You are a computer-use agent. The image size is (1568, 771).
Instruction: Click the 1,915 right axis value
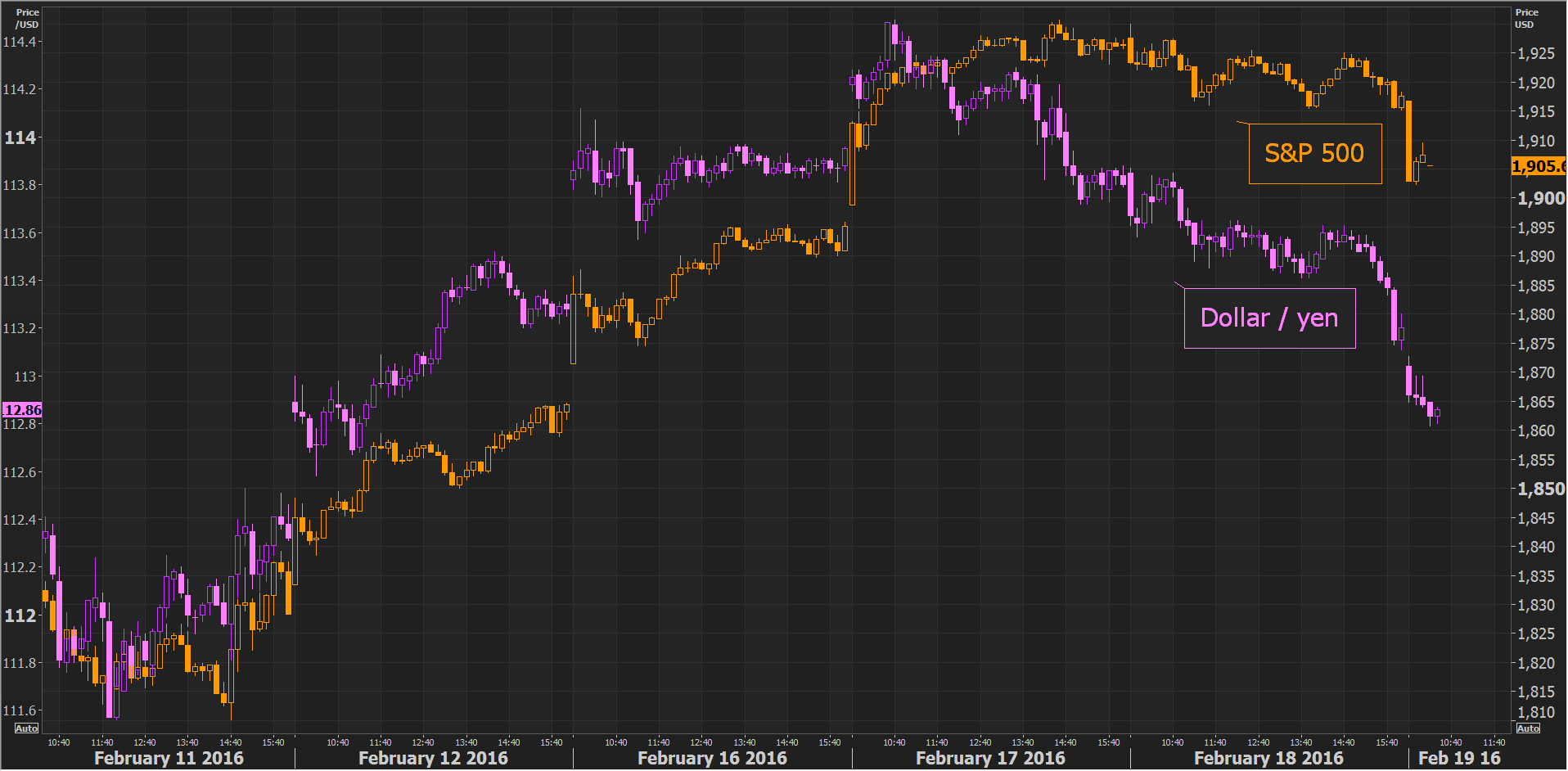click(x=1536, y=111)
